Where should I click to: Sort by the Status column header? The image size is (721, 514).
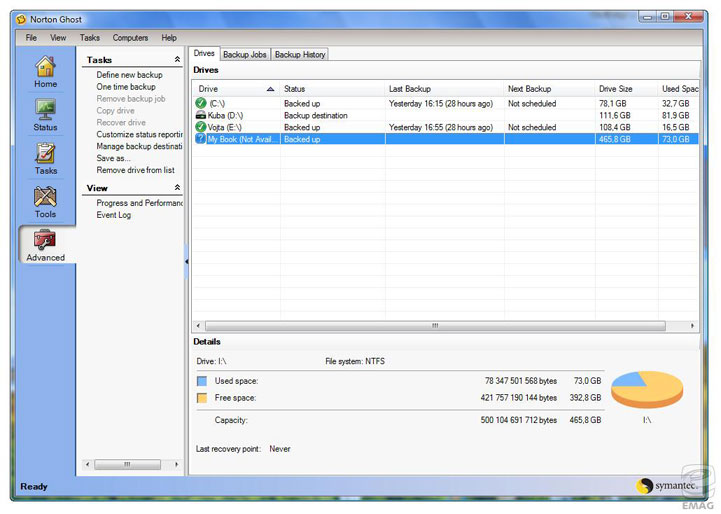(332, 89)
